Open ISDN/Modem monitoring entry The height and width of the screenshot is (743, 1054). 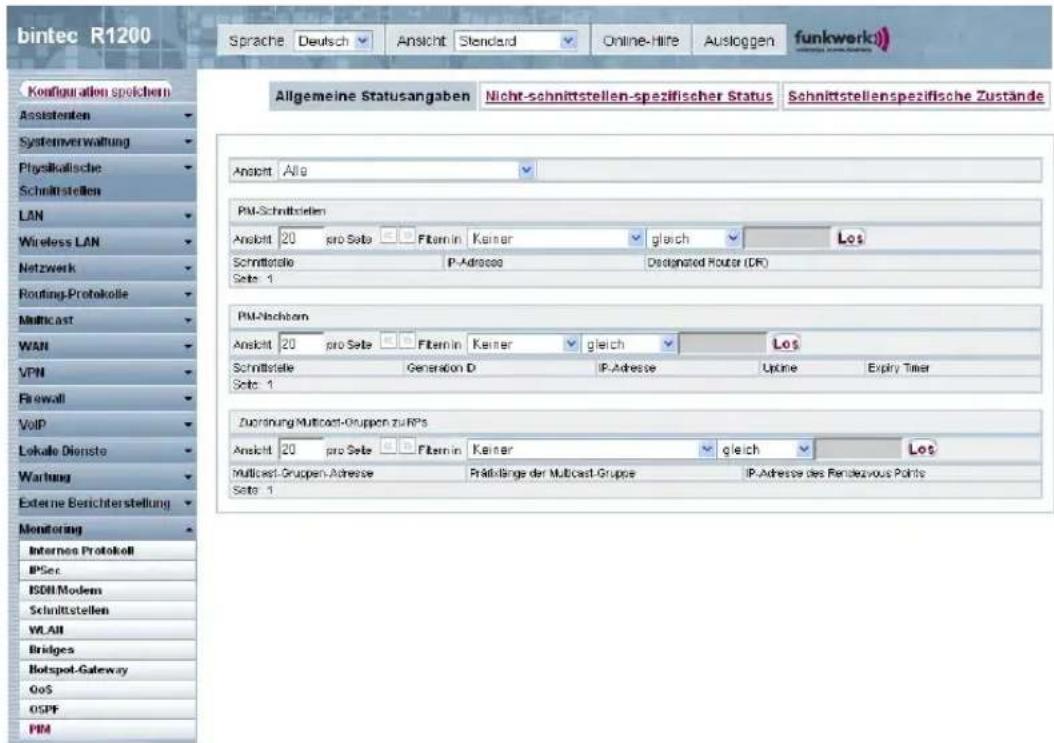coord(108,590)
